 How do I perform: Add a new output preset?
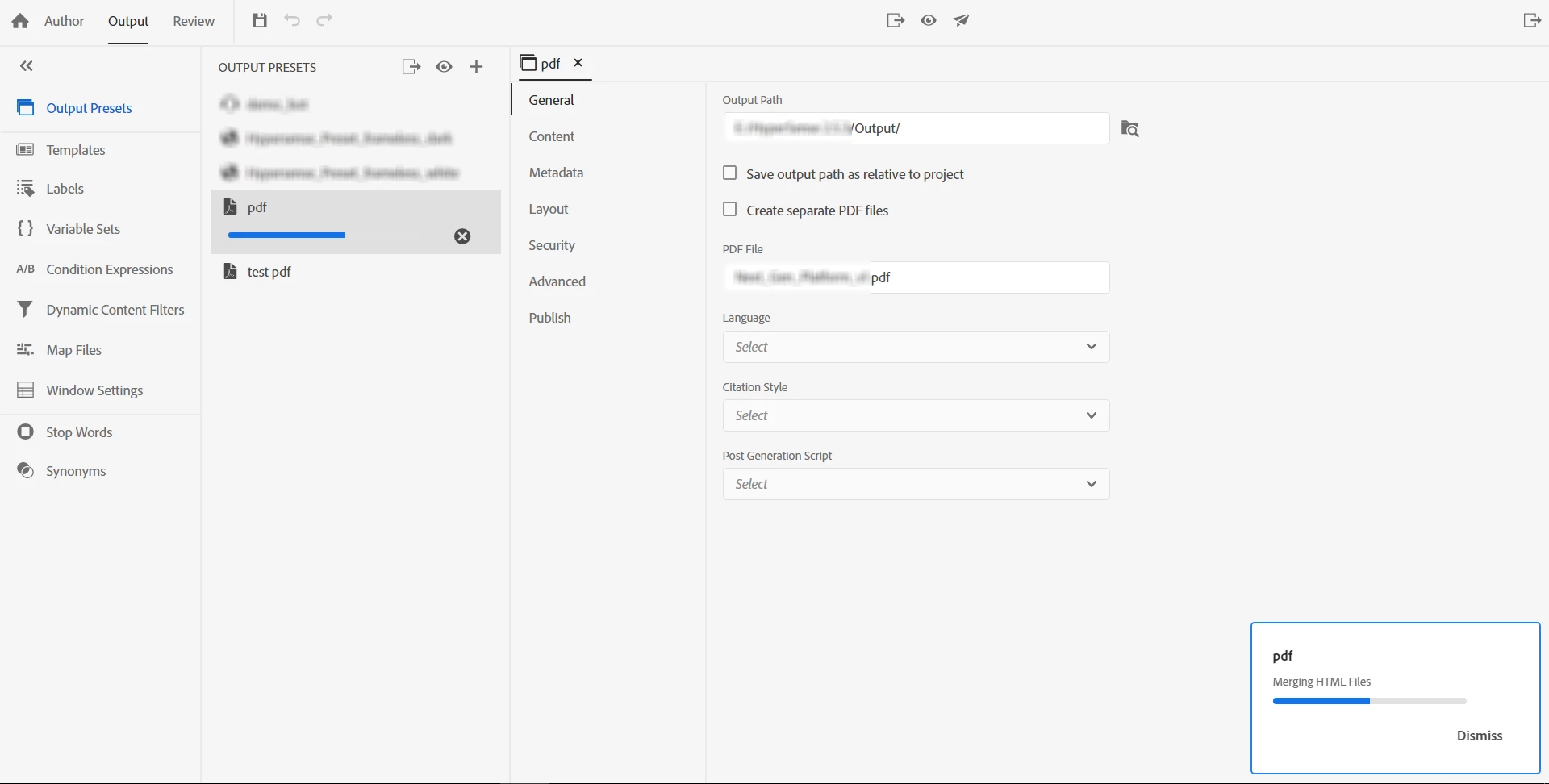[x=477, y=67]
